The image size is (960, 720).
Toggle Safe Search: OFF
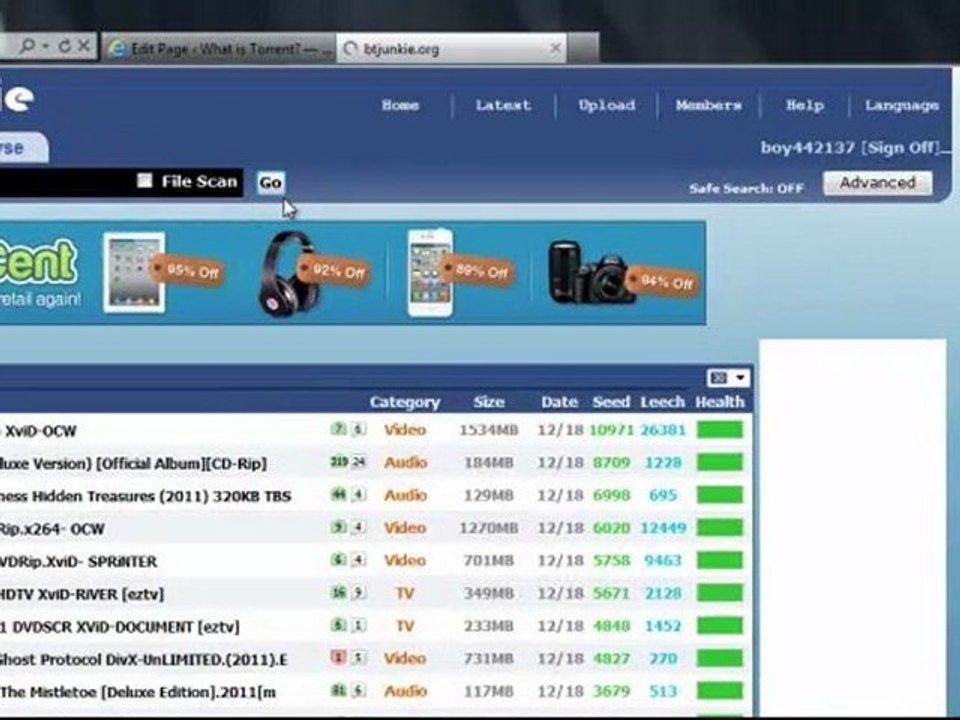point(746,188)
